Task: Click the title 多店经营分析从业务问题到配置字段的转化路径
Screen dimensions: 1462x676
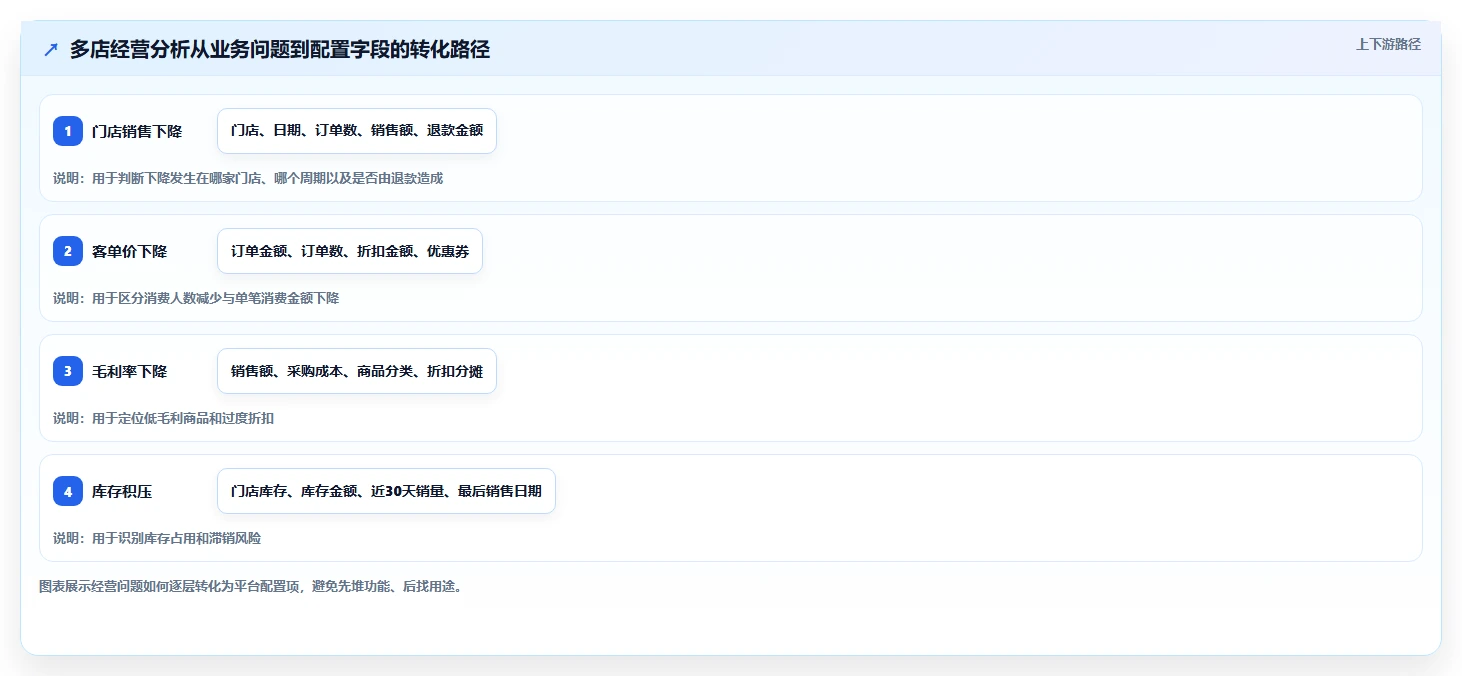Action: point(280,50)
